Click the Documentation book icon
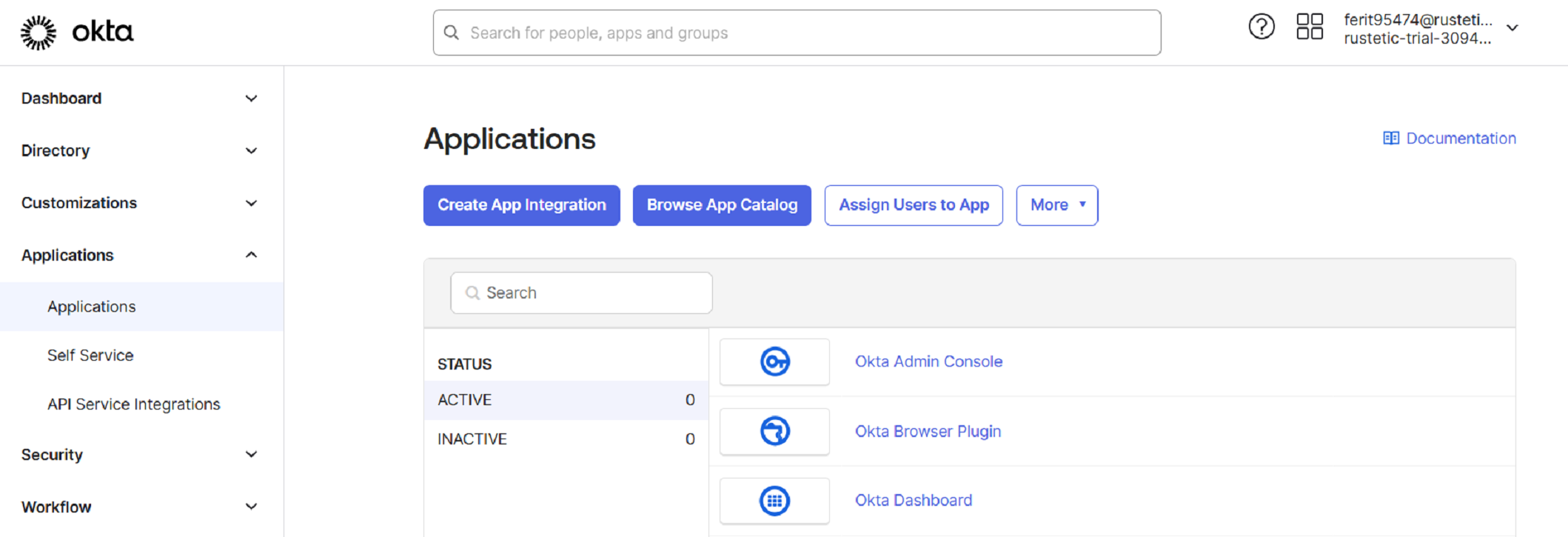 (1391, 139)
